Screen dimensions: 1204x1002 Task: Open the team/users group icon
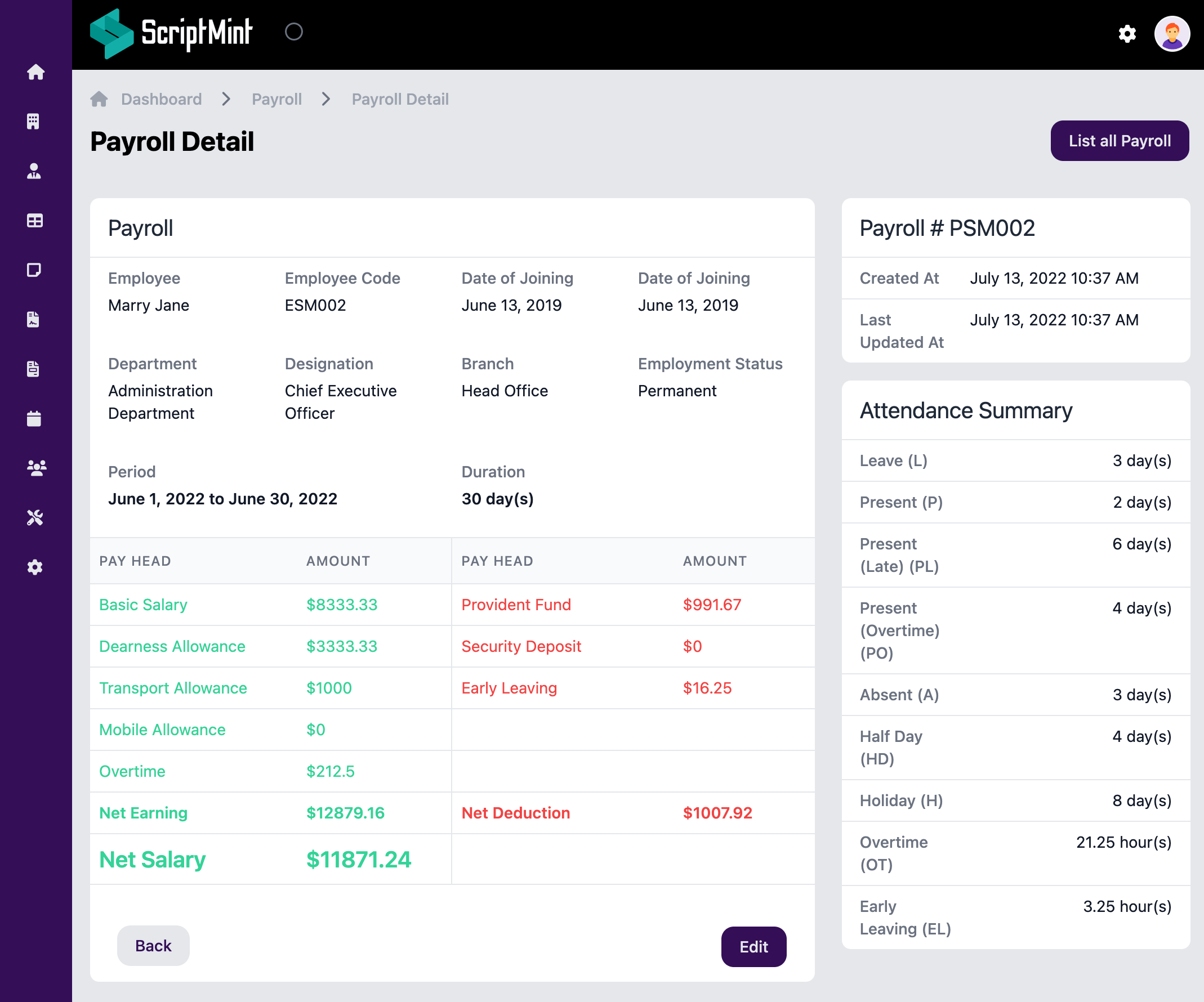[35, 468]
